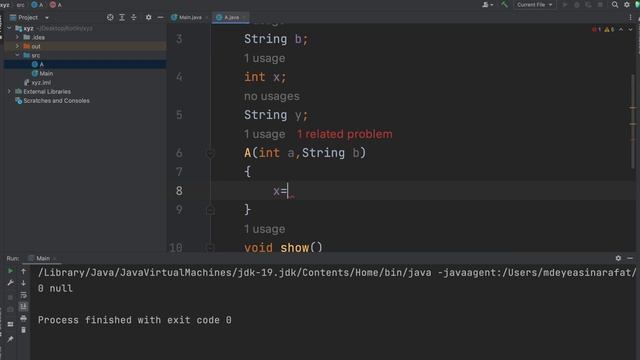Select the A.java editor tab
The width and height of the screenshot is (640, 360).
pyautogui.click(x=231, y=17)
